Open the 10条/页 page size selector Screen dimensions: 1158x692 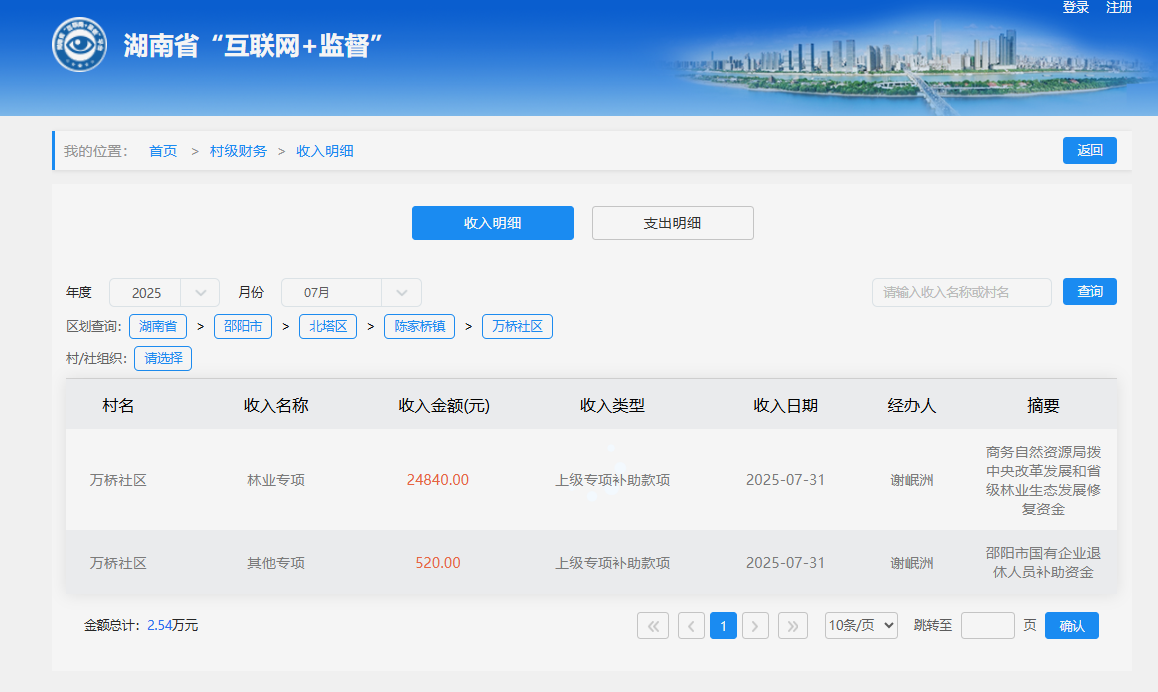(x=861, y=626)
